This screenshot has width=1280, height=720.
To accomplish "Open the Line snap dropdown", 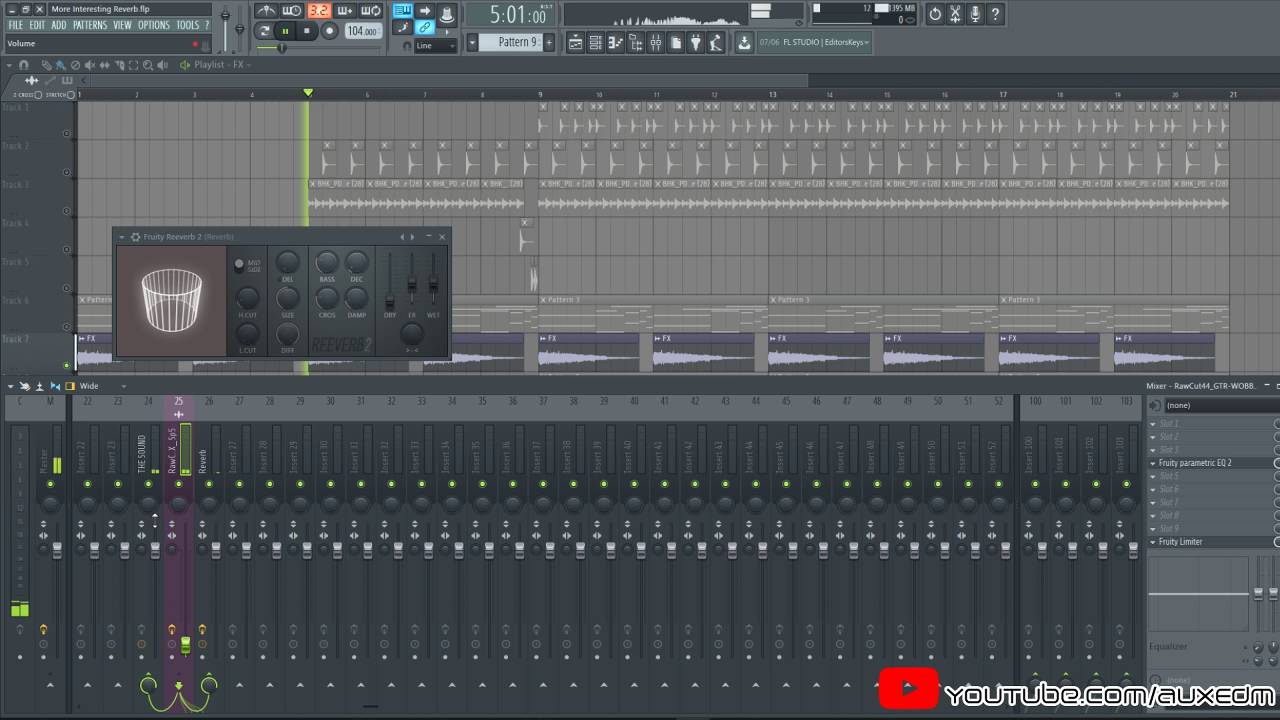I will [435, 46].
